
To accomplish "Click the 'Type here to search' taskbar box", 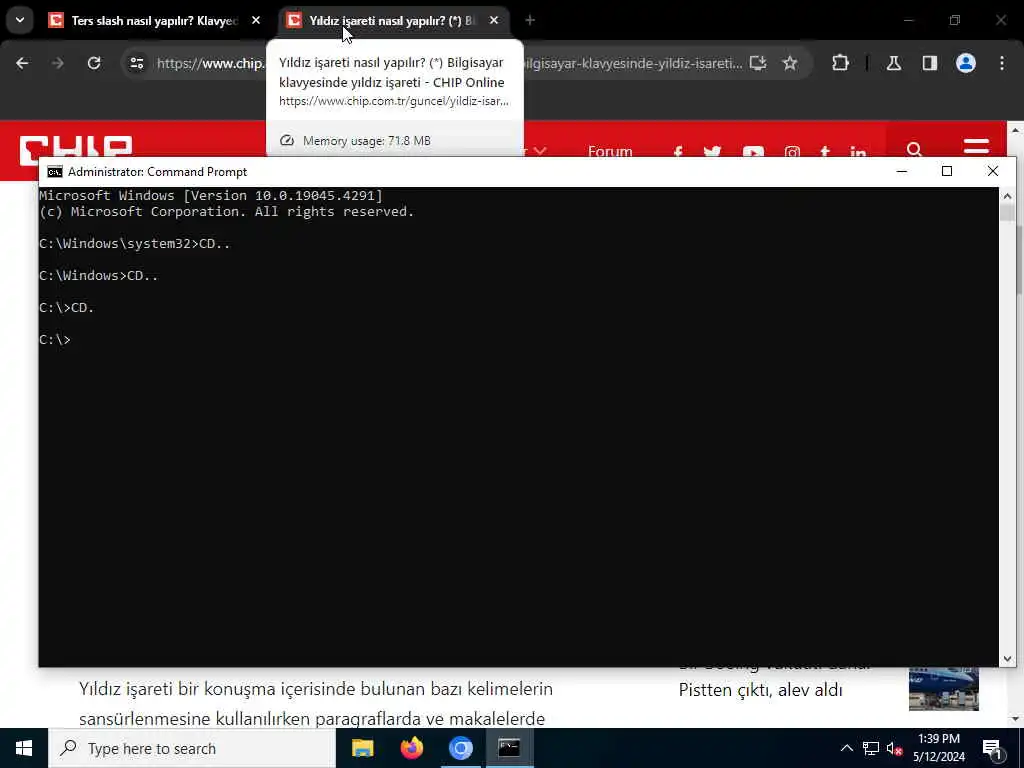I will click(192, 748).
